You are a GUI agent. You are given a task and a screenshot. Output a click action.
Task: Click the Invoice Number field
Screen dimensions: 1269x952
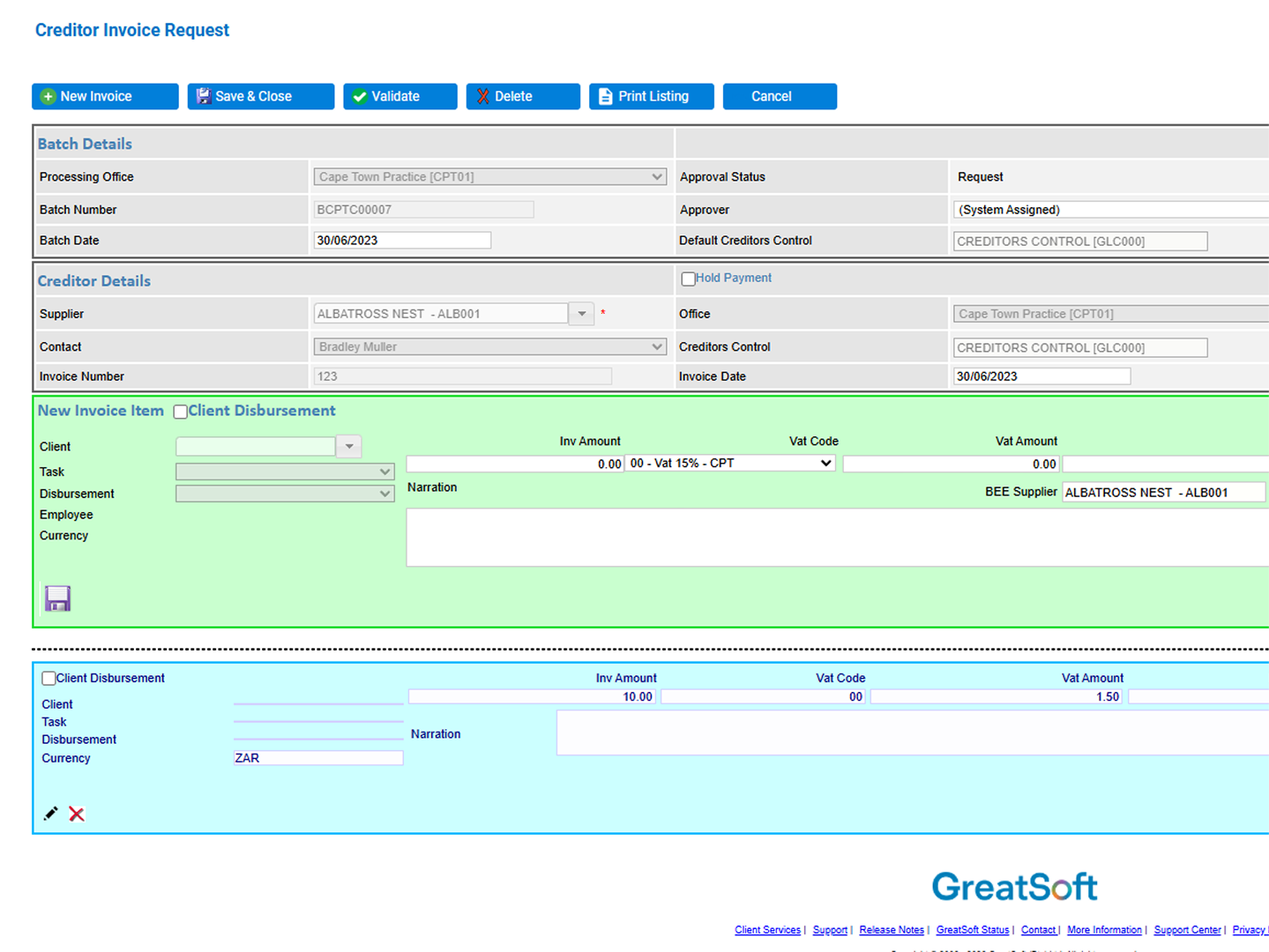point(462,376)
